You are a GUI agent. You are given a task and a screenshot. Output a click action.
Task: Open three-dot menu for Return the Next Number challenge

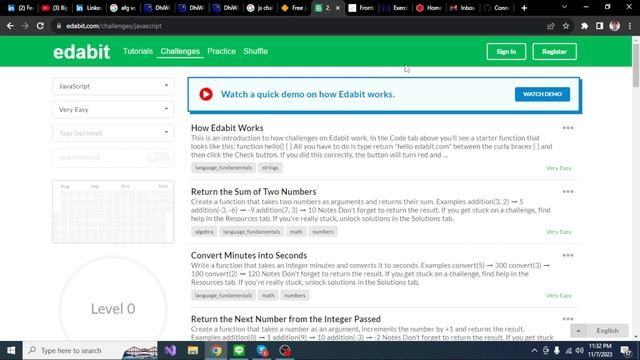[x=568, y=319]
